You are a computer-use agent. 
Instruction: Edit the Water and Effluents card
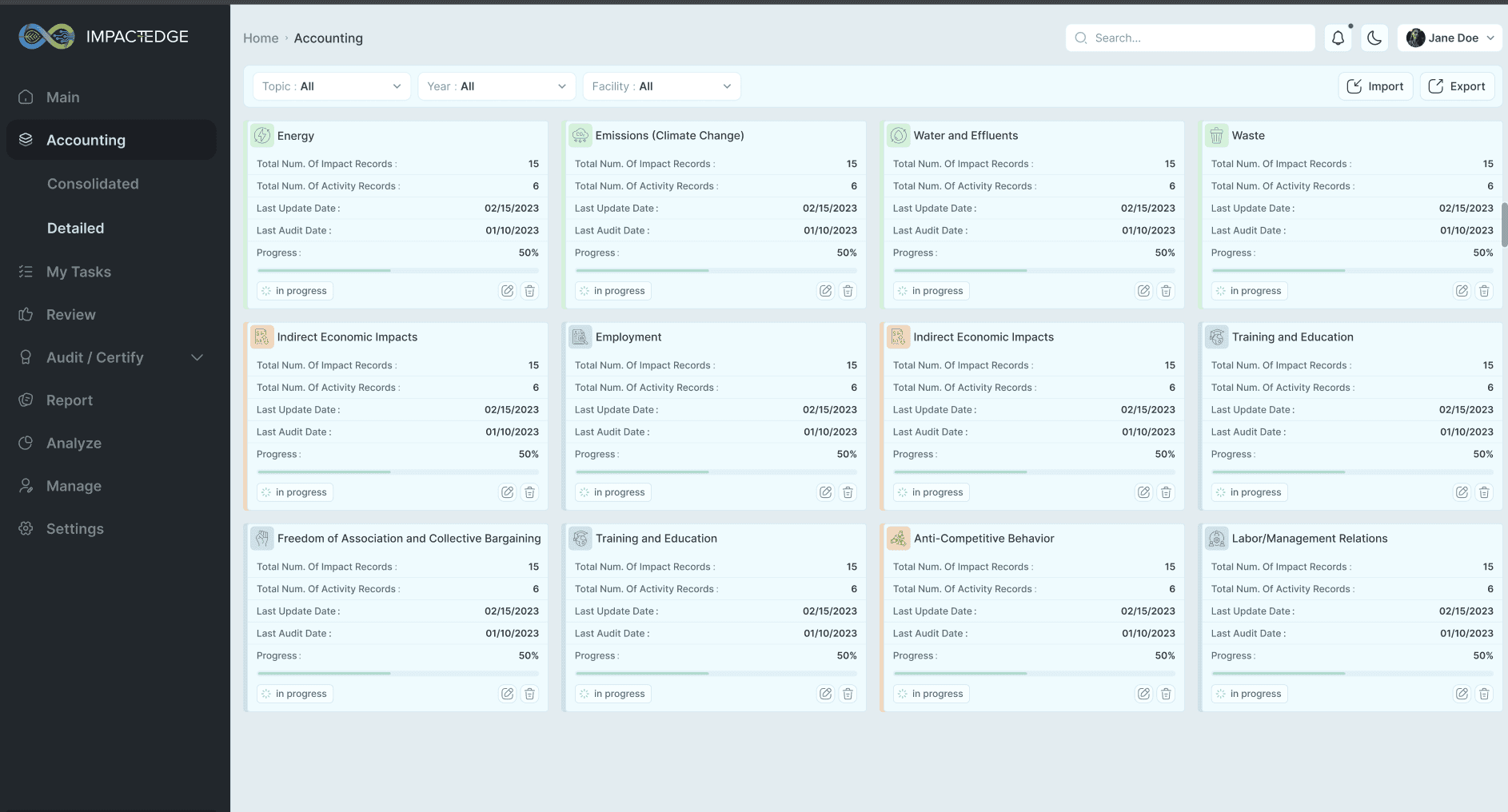click(x=1143, y=291)
